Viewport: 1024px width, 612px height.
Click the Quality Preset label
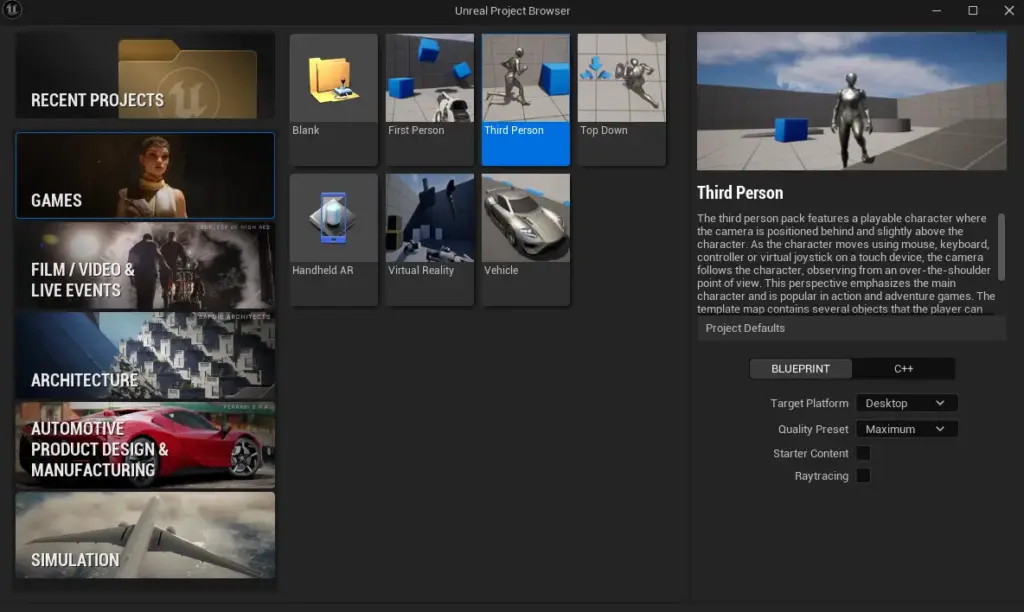[813, 429]
